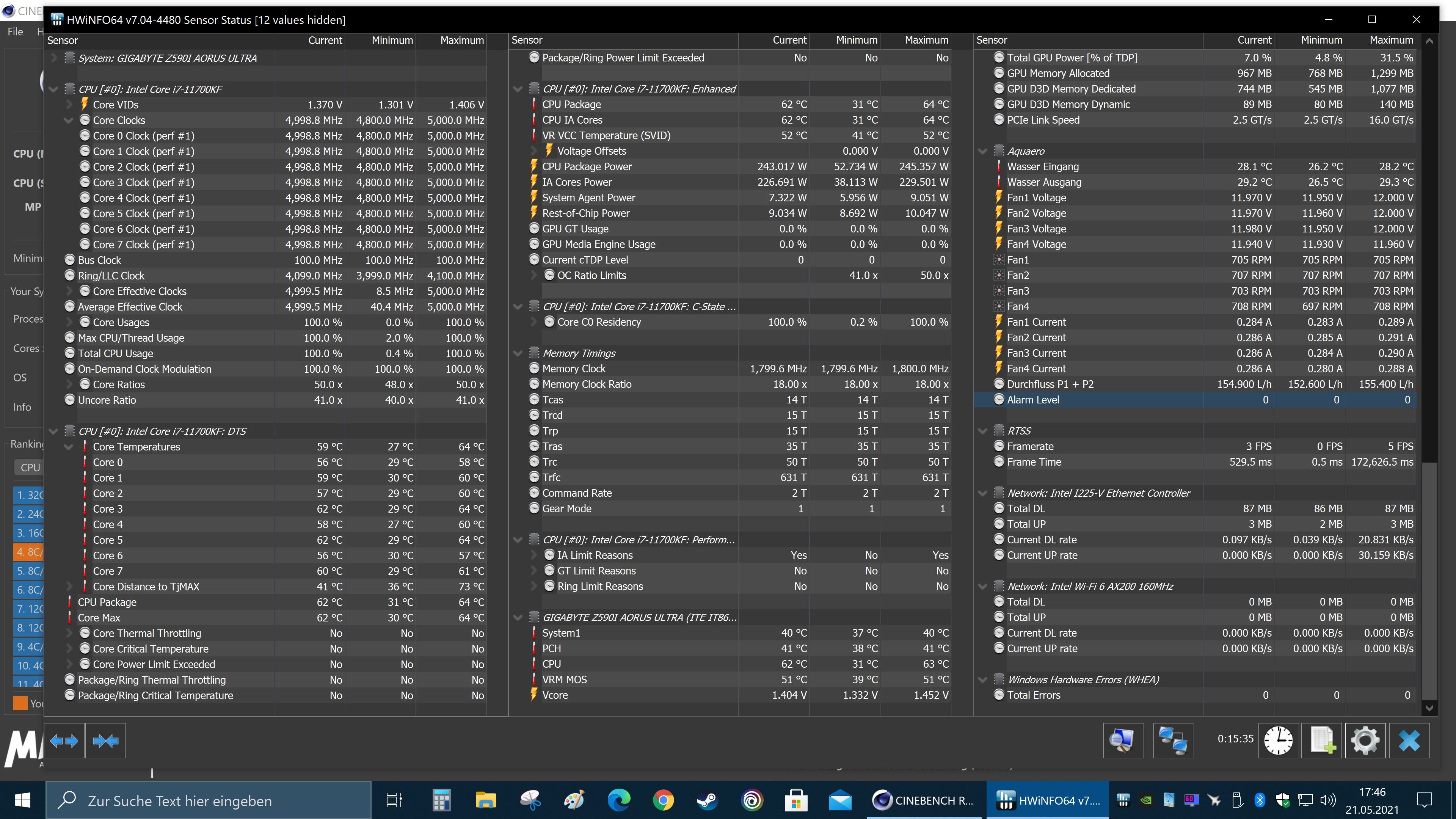Open the File menu in Cinebench
Viewport: 1456px width, 819px height.
click(15, 31)
